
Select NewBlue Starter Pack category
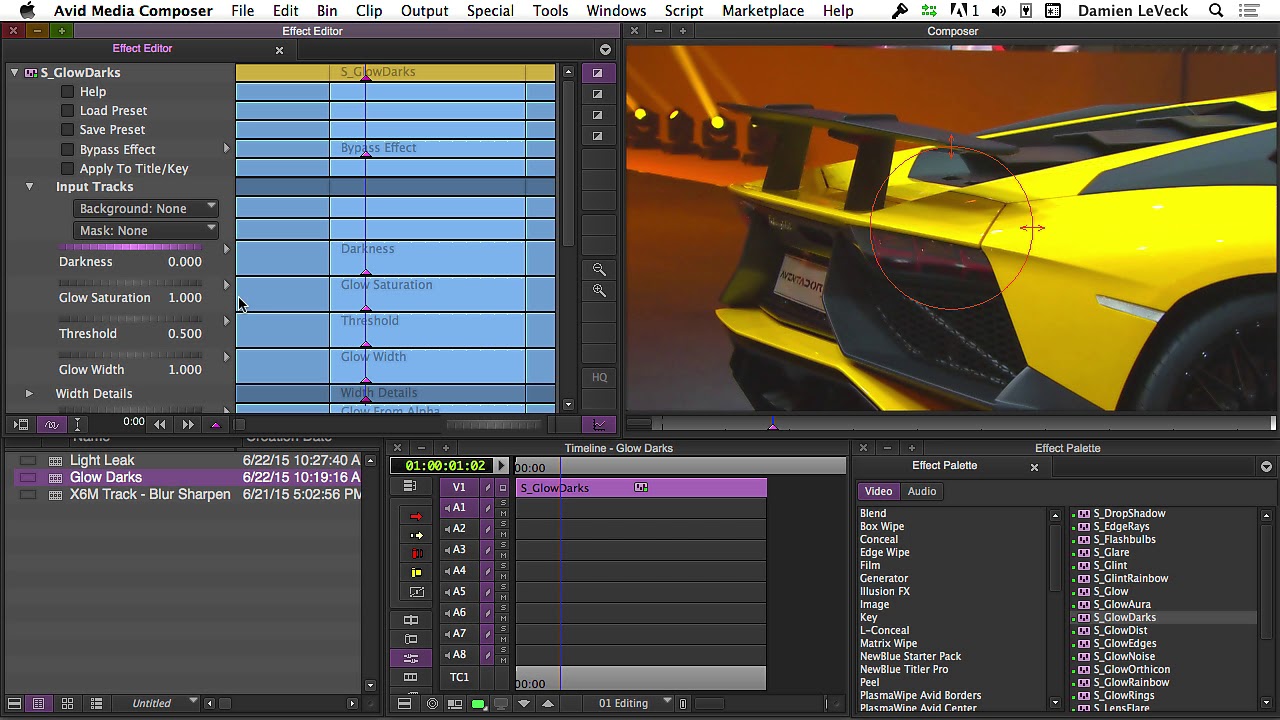click(910, 657)
